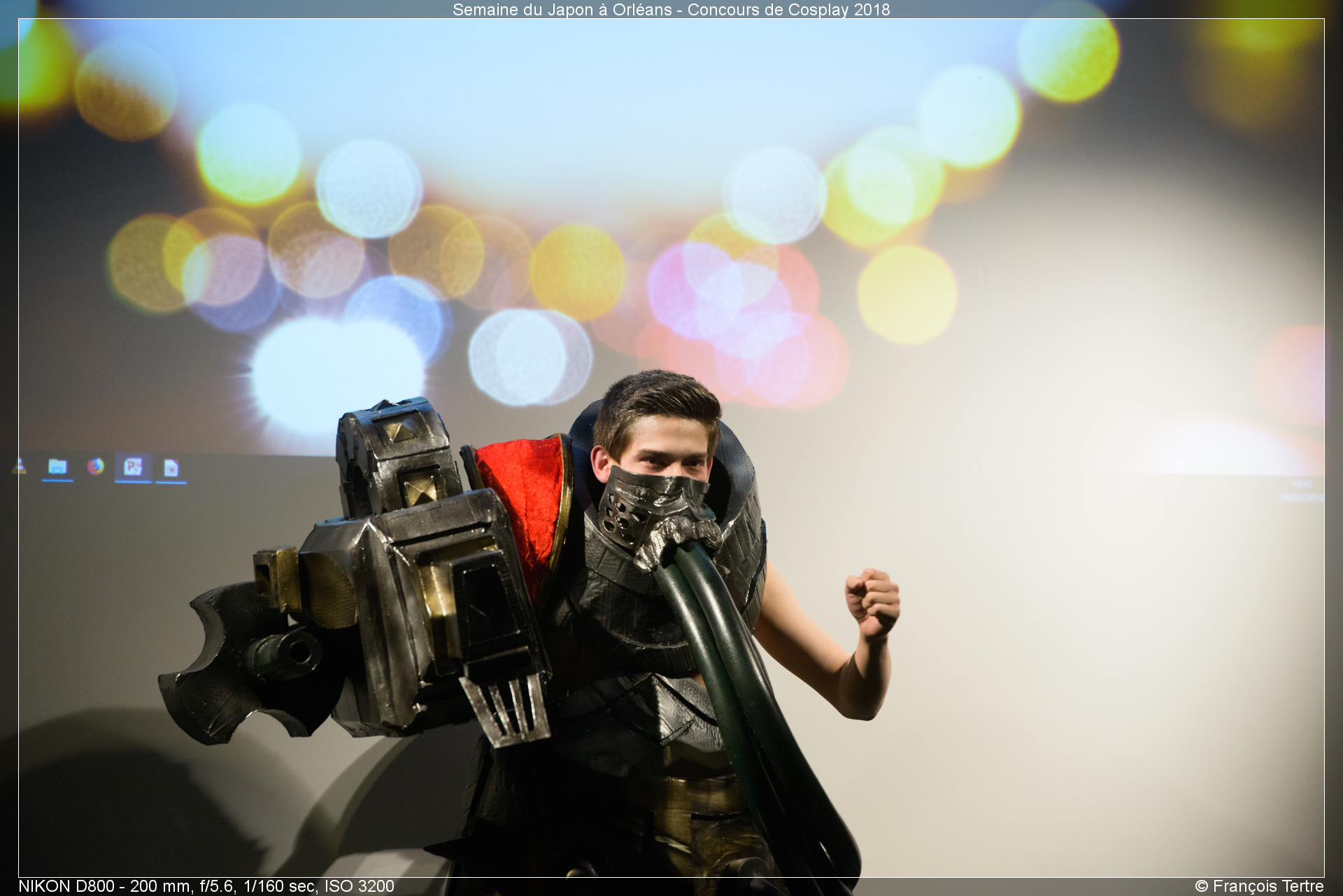1343x896 pixels.
Task: Open the document file icon next to PowerPoint
Action: [x=171, y=468]
